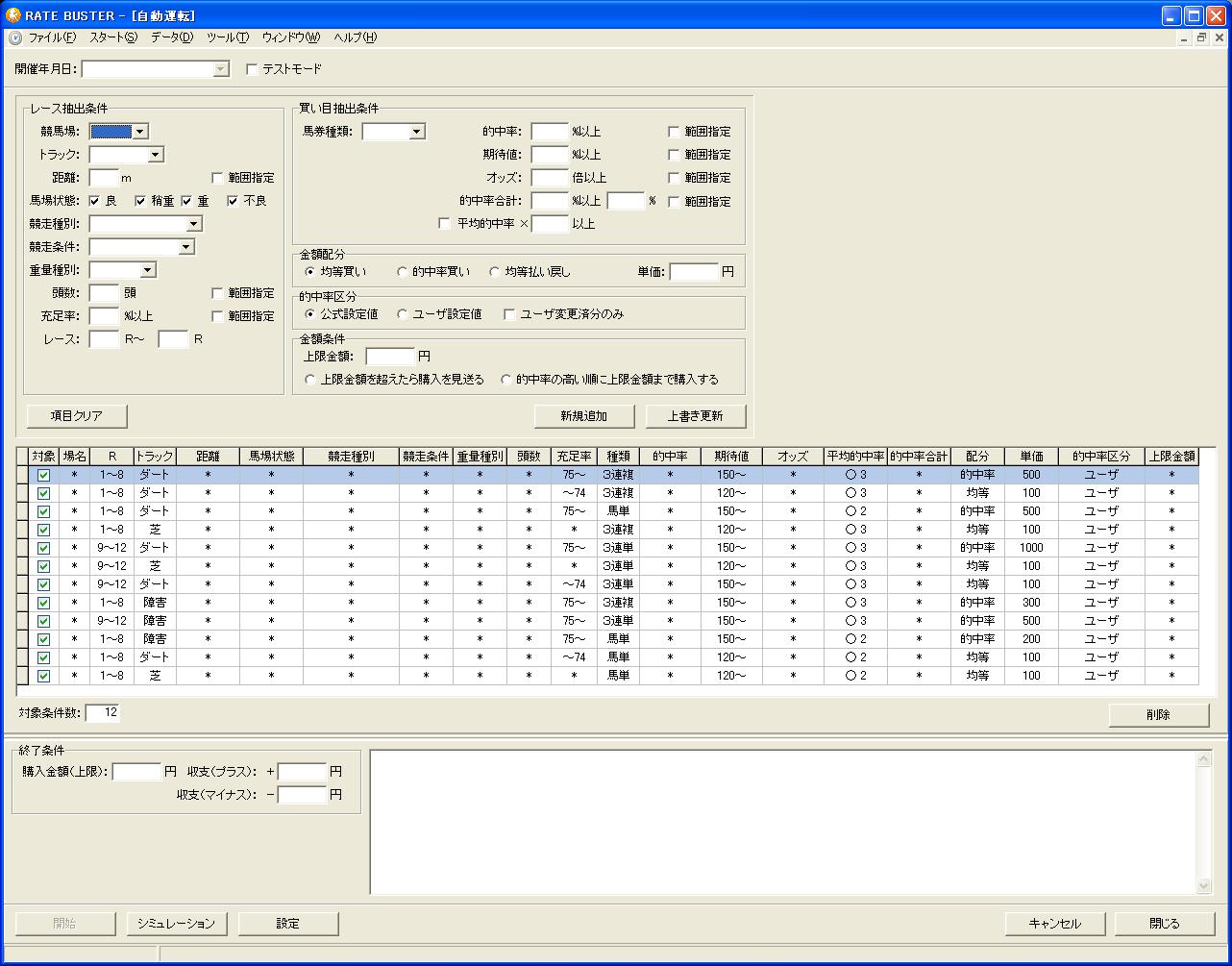Select the table cell showing 1000
The height and width of the screenshot is (966, 1232).
[x=1031, y=548]
